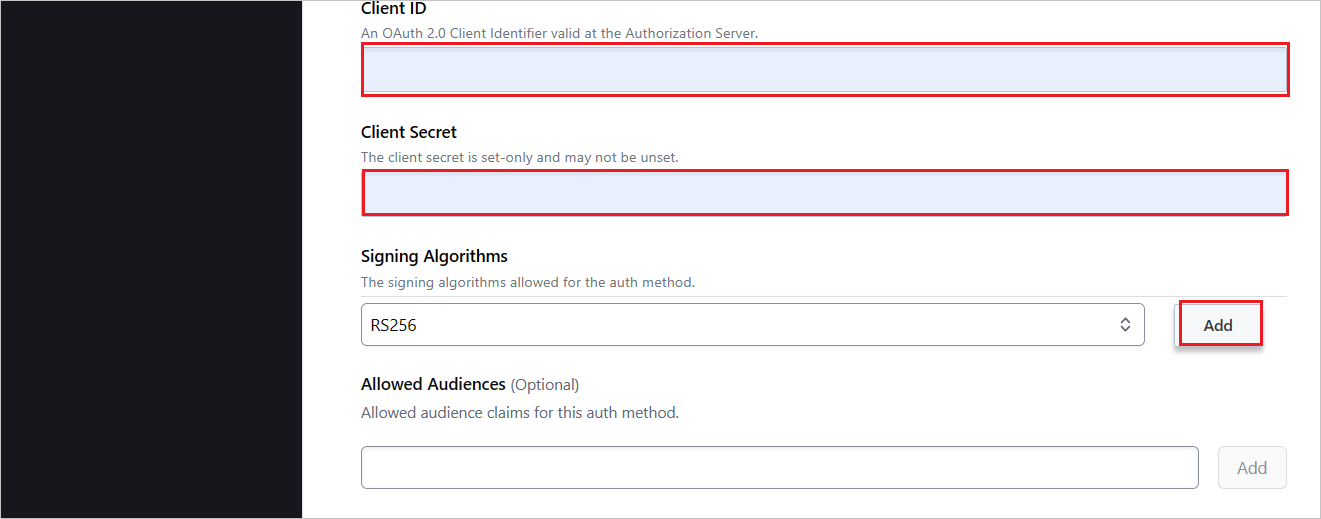Open the RS256 signing algorithm dropdown
The width and height of the screenshot is (1321, 519).
pyautogui.click(x=752, y=325)
